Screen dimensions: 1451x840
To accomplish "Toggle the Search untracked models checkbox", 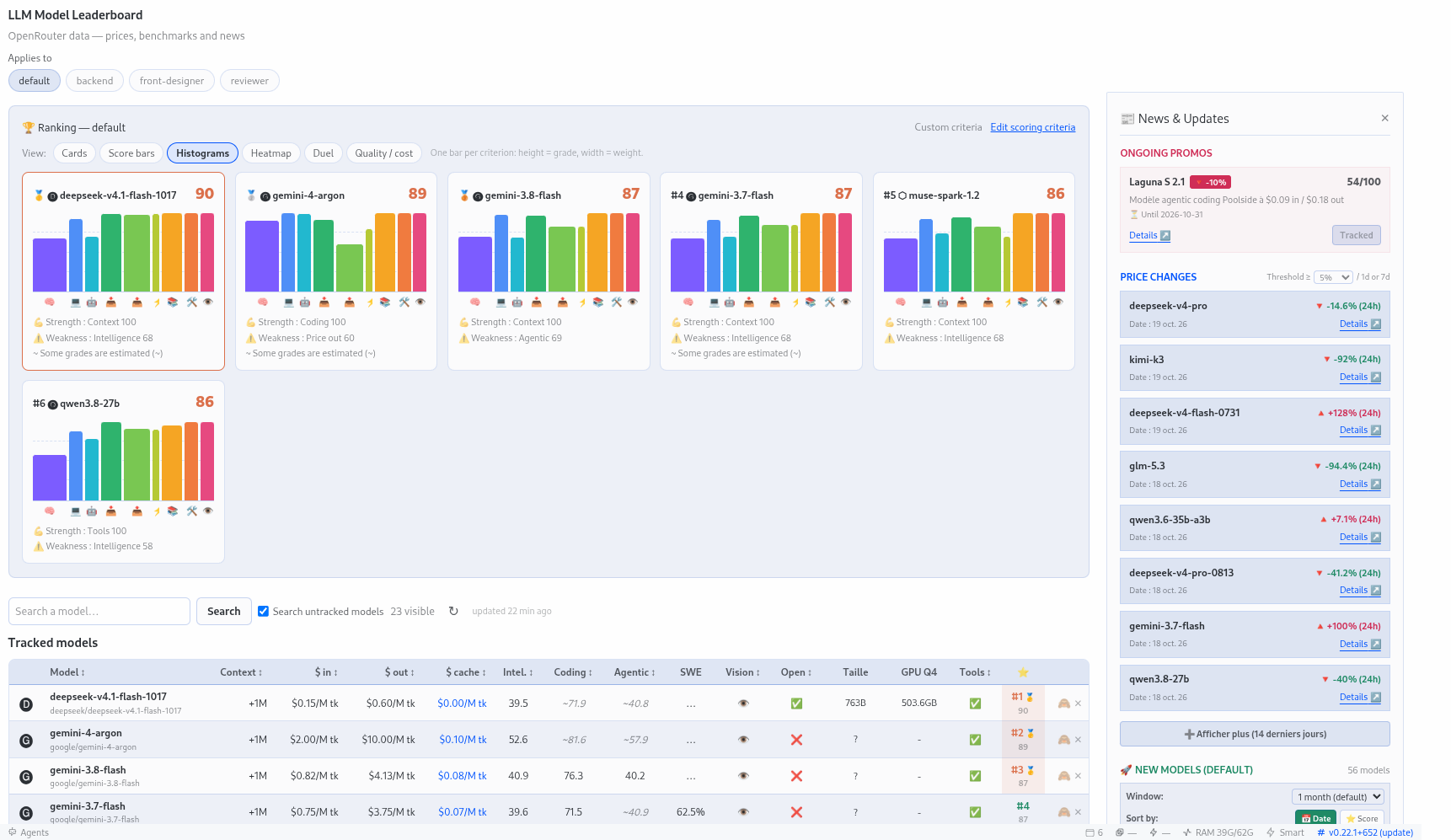I will coord(263,611).
